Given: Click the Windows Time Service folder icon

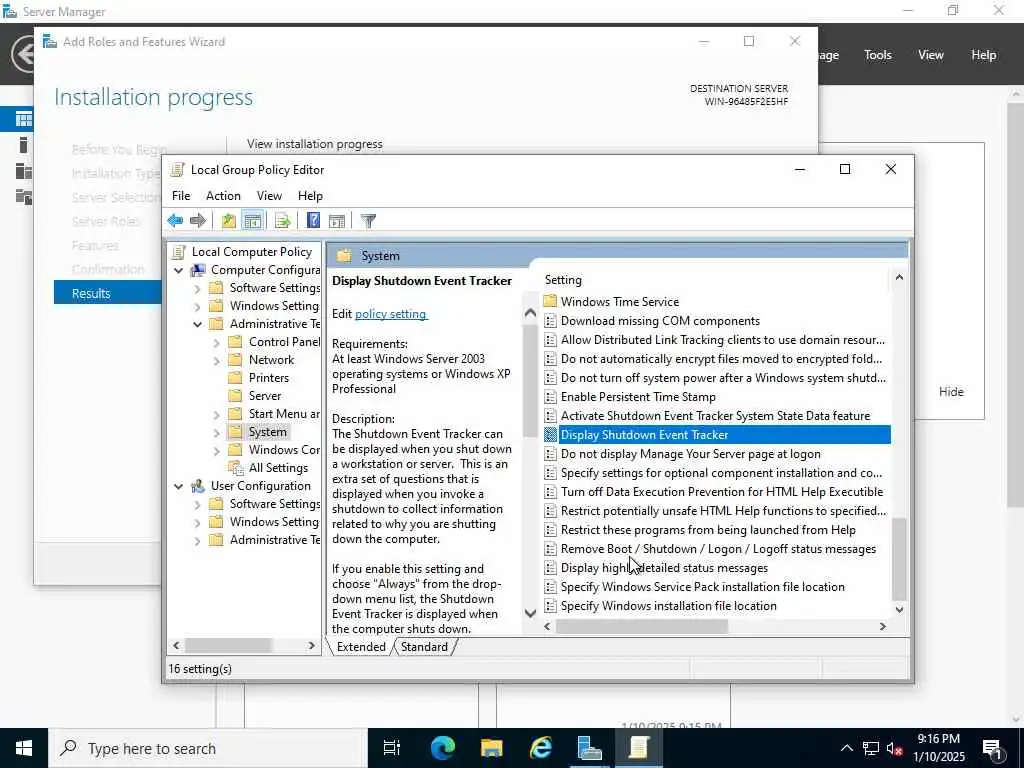Looking at the screenshot, I should click(551, 301).
